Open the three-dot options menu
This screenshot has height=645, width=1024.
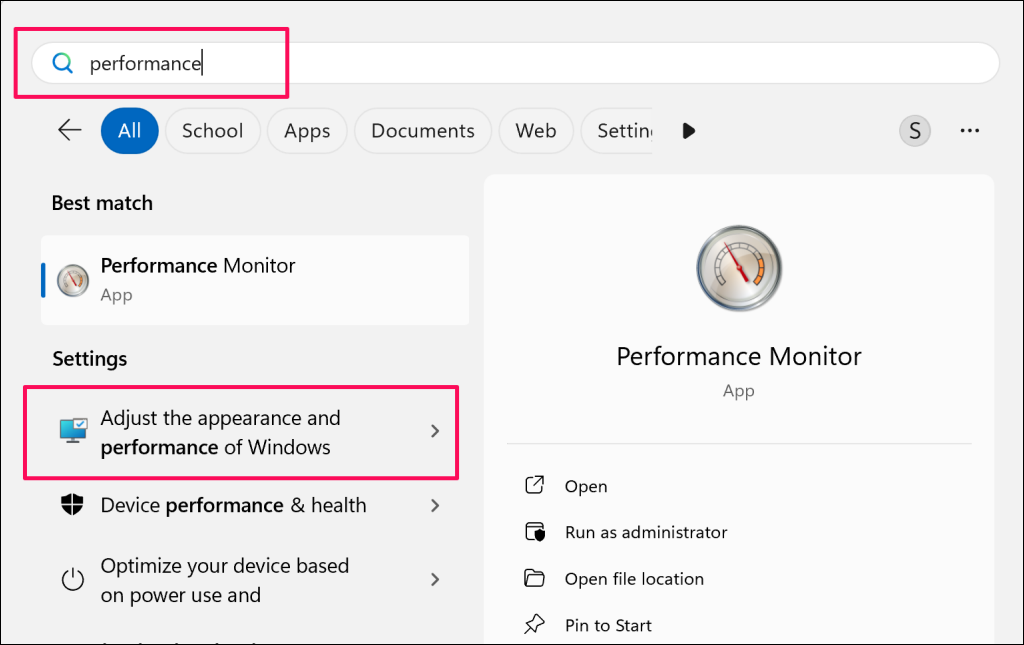(969, 130)
